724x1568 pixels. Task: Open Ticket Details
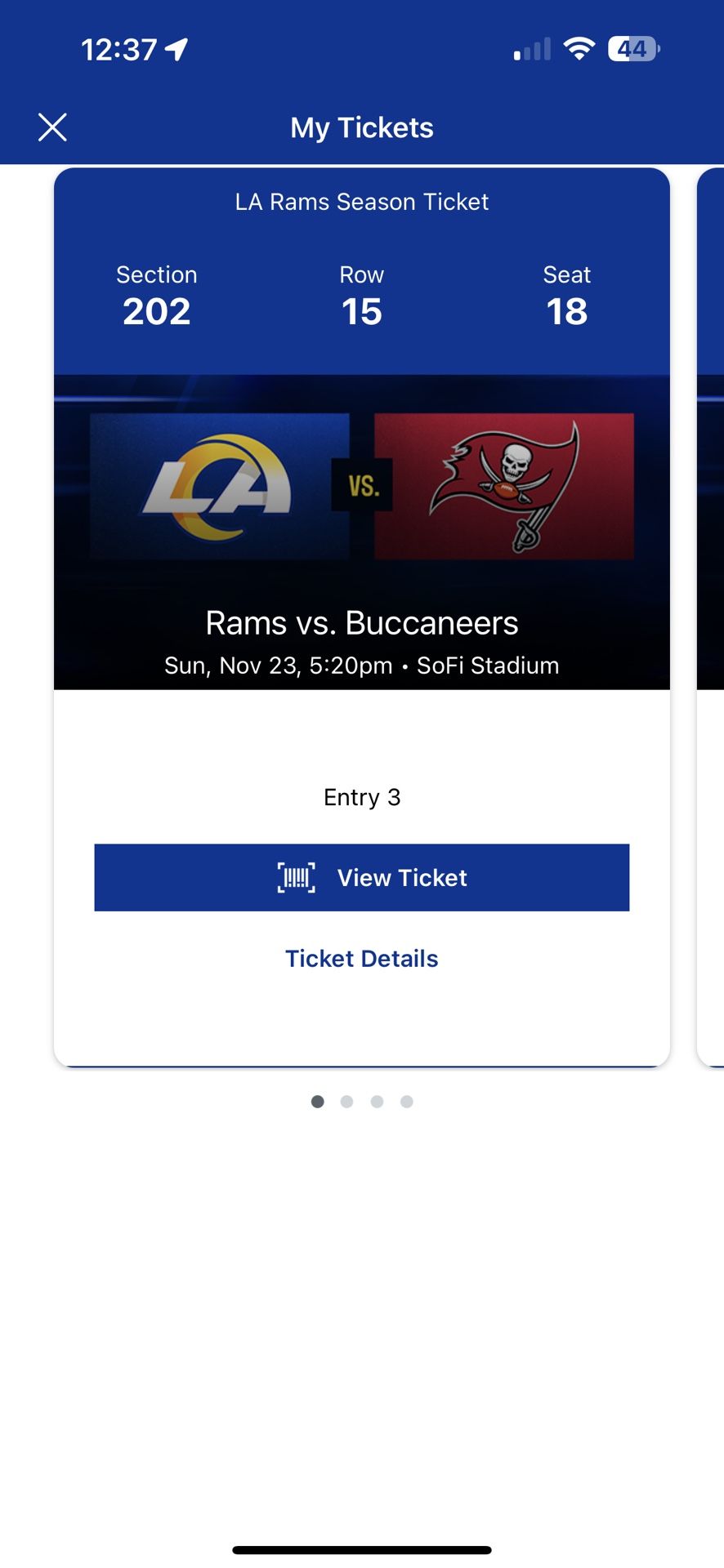(x=362, y=958)
